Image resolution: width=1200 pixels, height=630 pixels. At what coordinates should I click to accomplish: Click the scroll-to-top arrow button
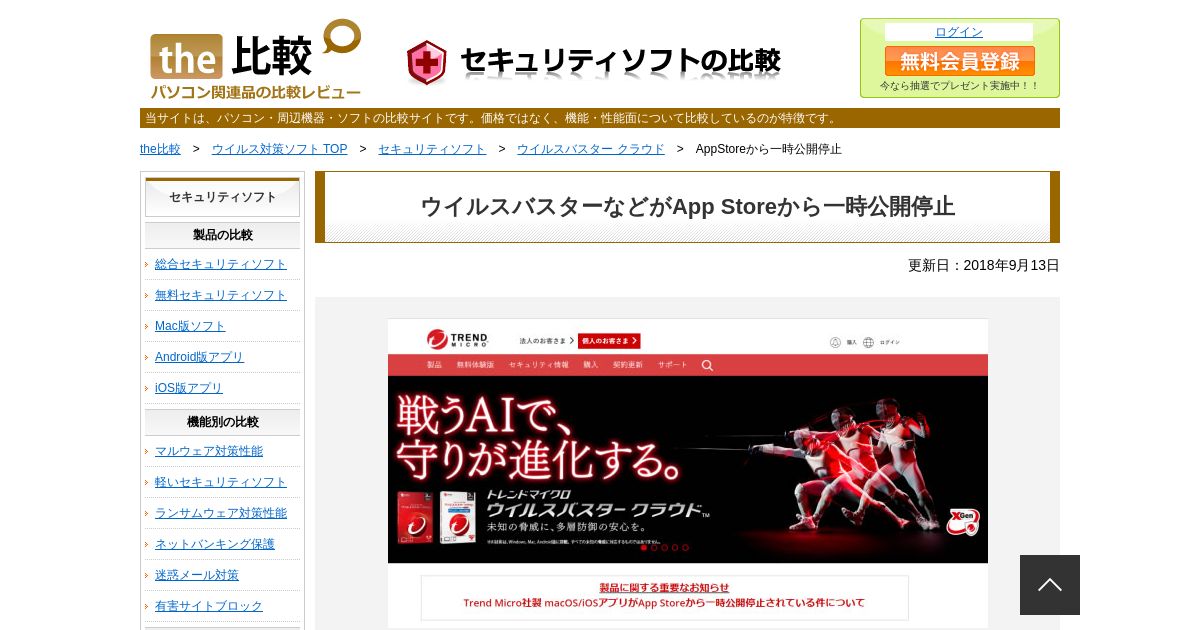[x=1050, y=585]
